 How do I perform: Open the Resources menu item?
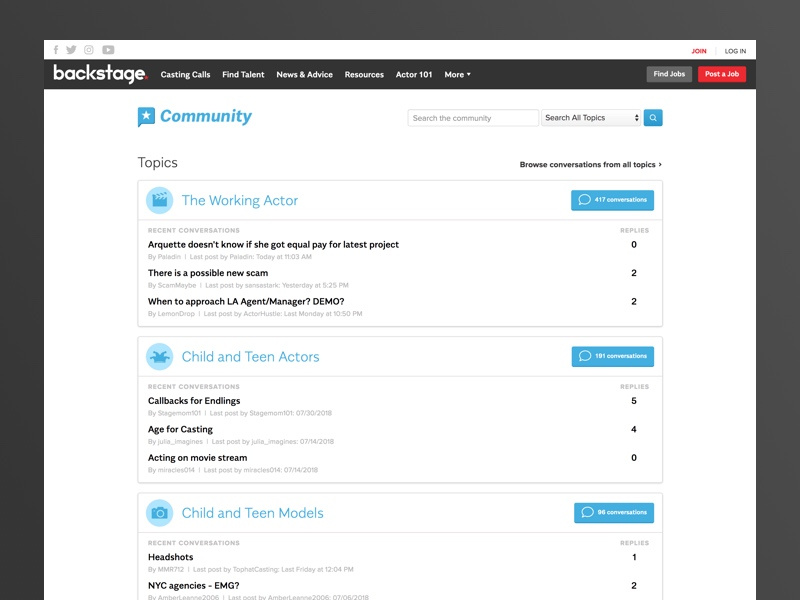(x=364, y=74)
